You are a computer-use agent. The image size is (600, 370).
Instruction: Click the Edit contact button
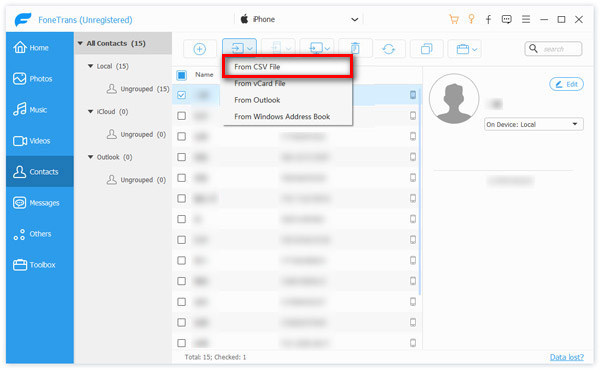[x=567, y=84]
